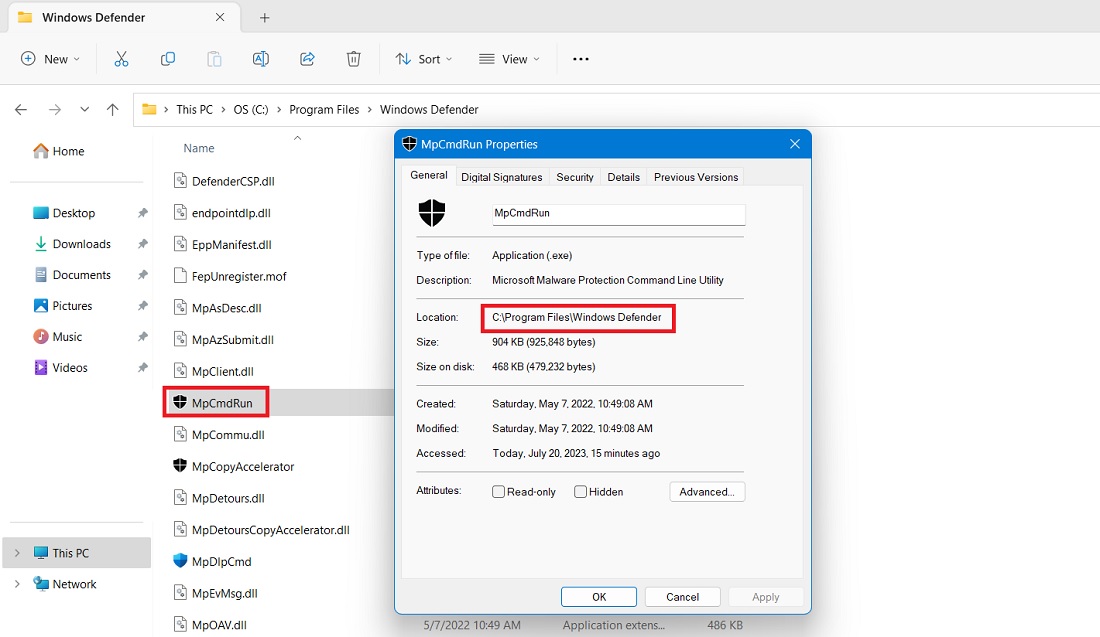Open the See more toolbar menu

tap(580, 59)
